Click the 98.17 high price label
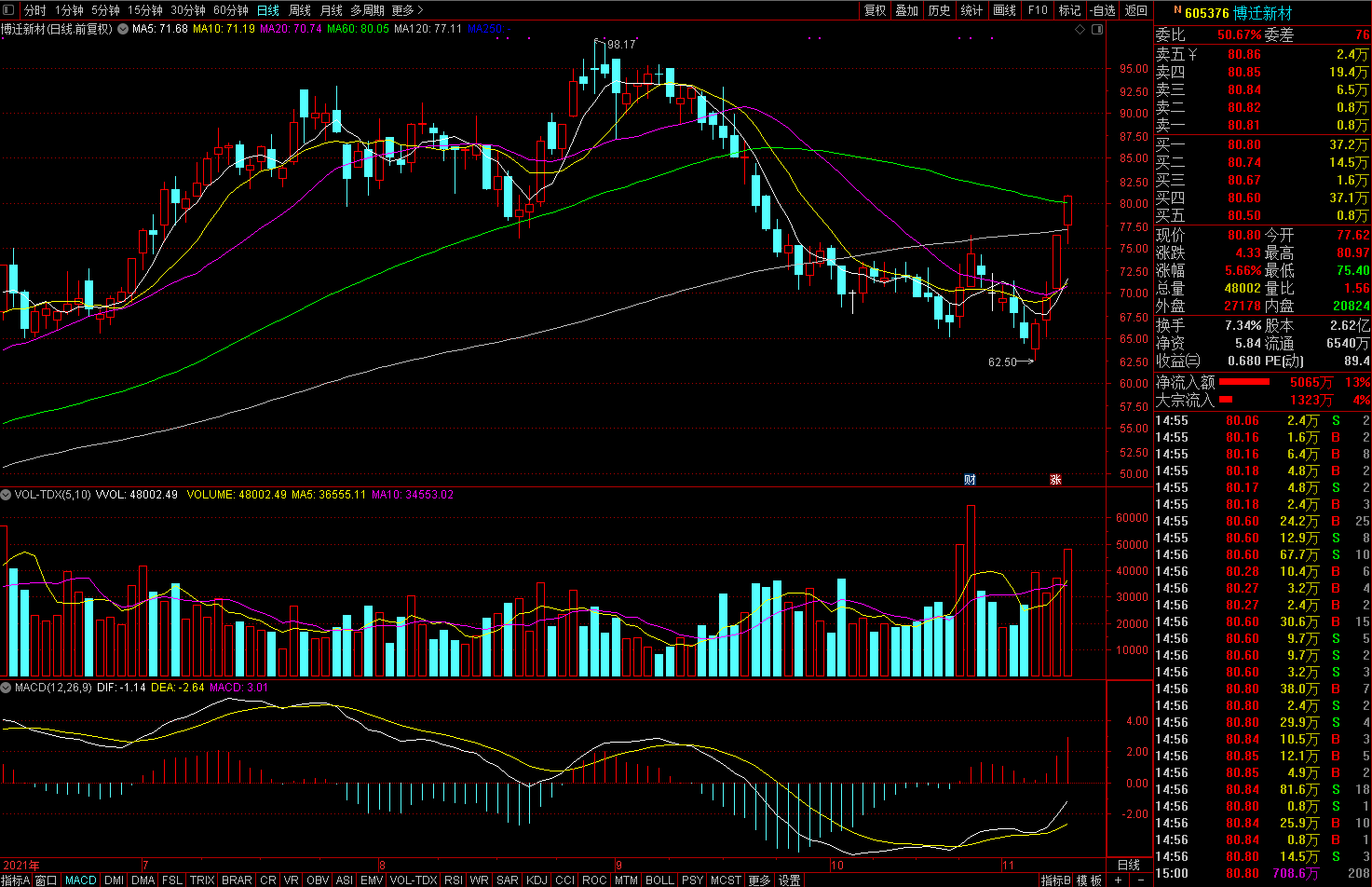 (x=621, y=44)
